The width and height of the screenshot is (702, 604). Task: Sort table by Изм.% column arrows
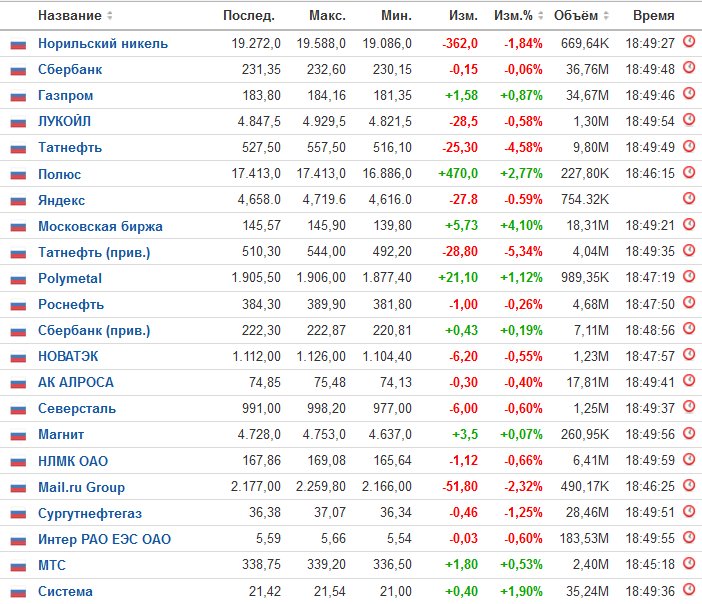(540, 16)
